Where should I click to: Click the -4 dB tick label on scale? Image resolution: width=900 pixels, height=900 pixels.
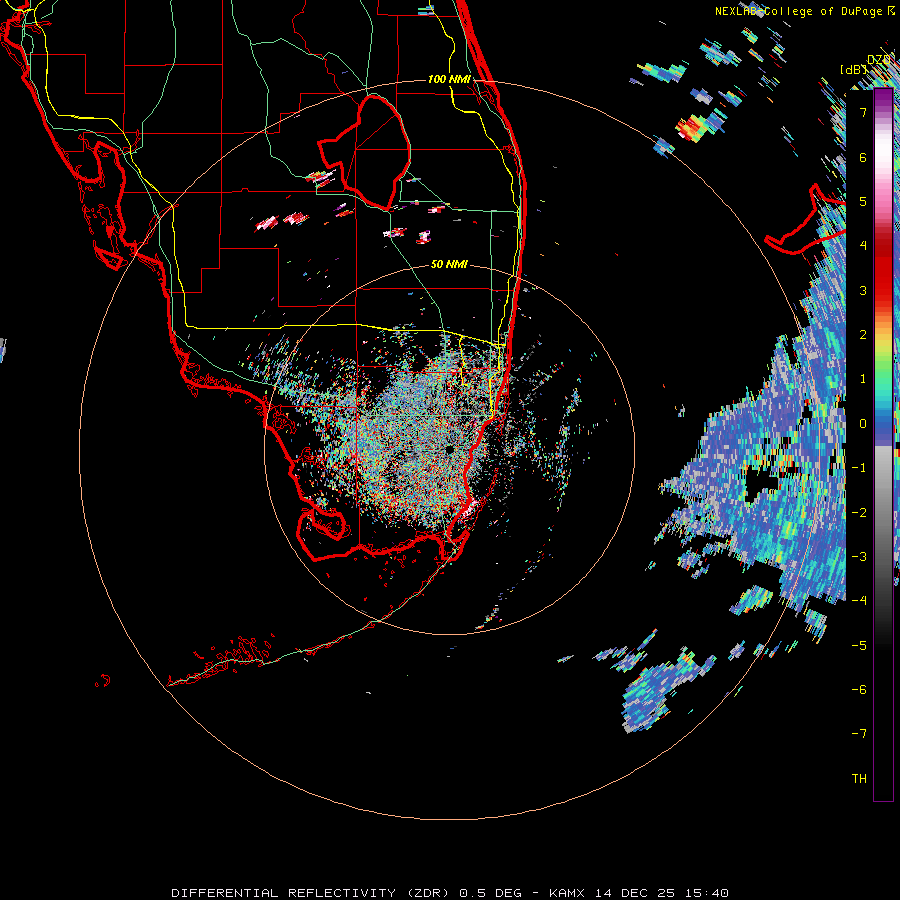click(859, 600)
